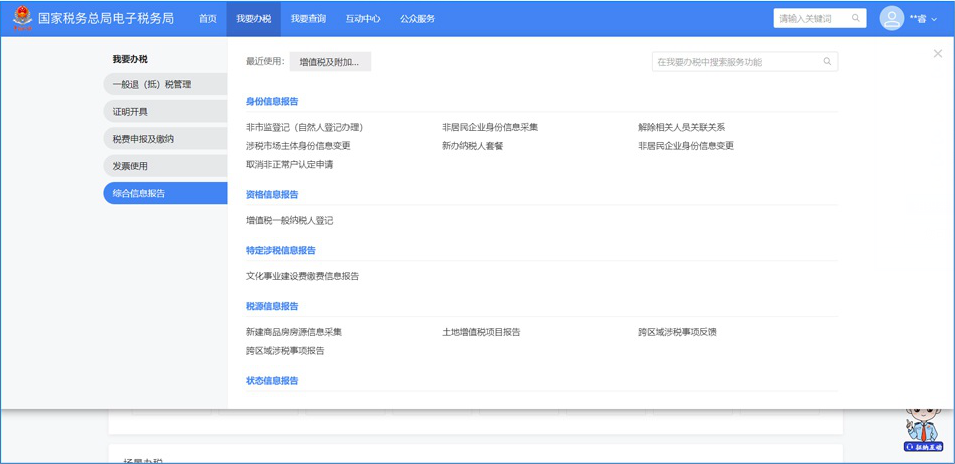This screenshot has height=464, width=955.
Task: Click the 在我要办税中搜索服务功能 search field
Action: pos(735,62)
